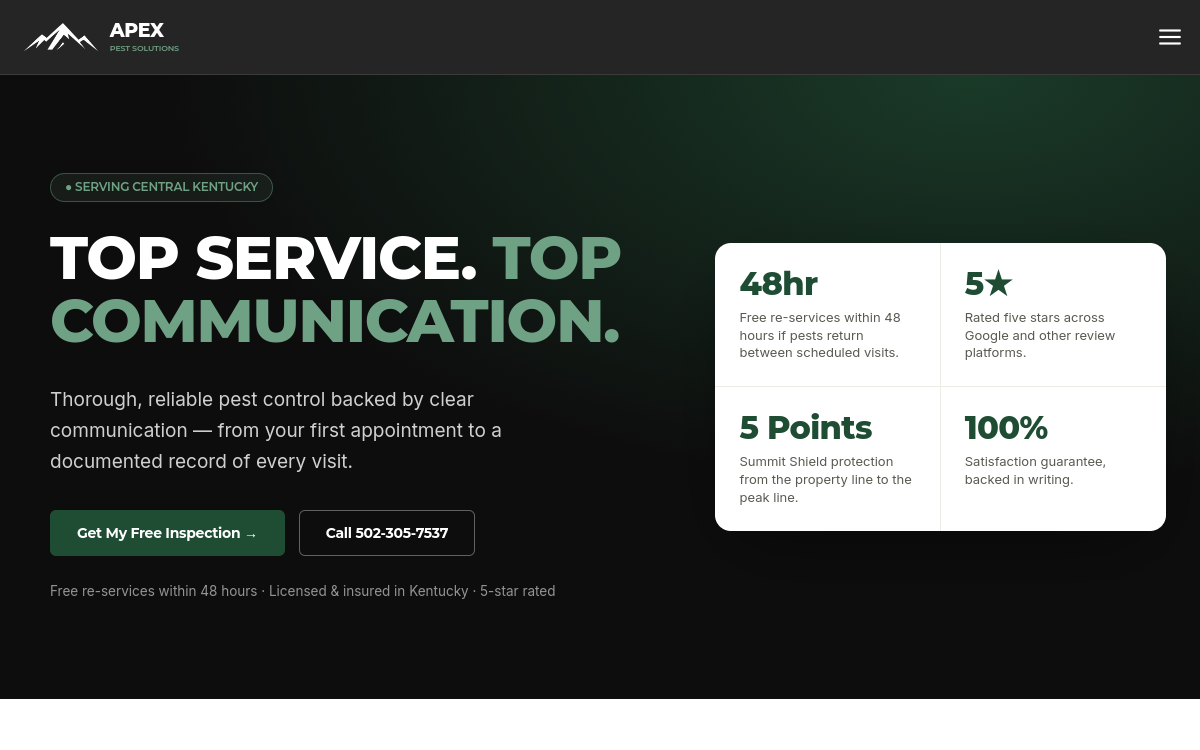The width and height of the screenshot is (1200, 750).
Task: Click the 'PEST SOLUTIONS' logo subtitle
Action: click(144, 48)
